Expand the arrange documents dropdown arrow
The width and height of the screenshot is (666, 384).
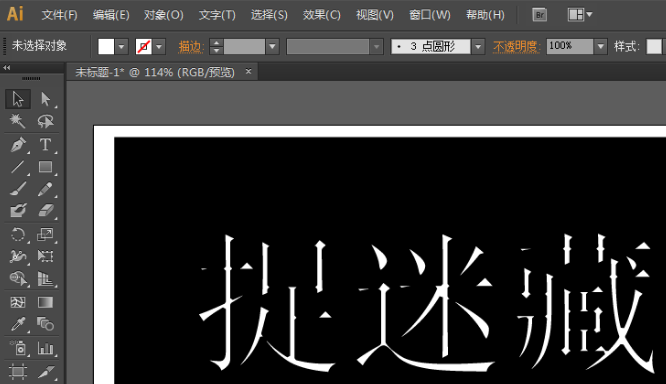589,14
